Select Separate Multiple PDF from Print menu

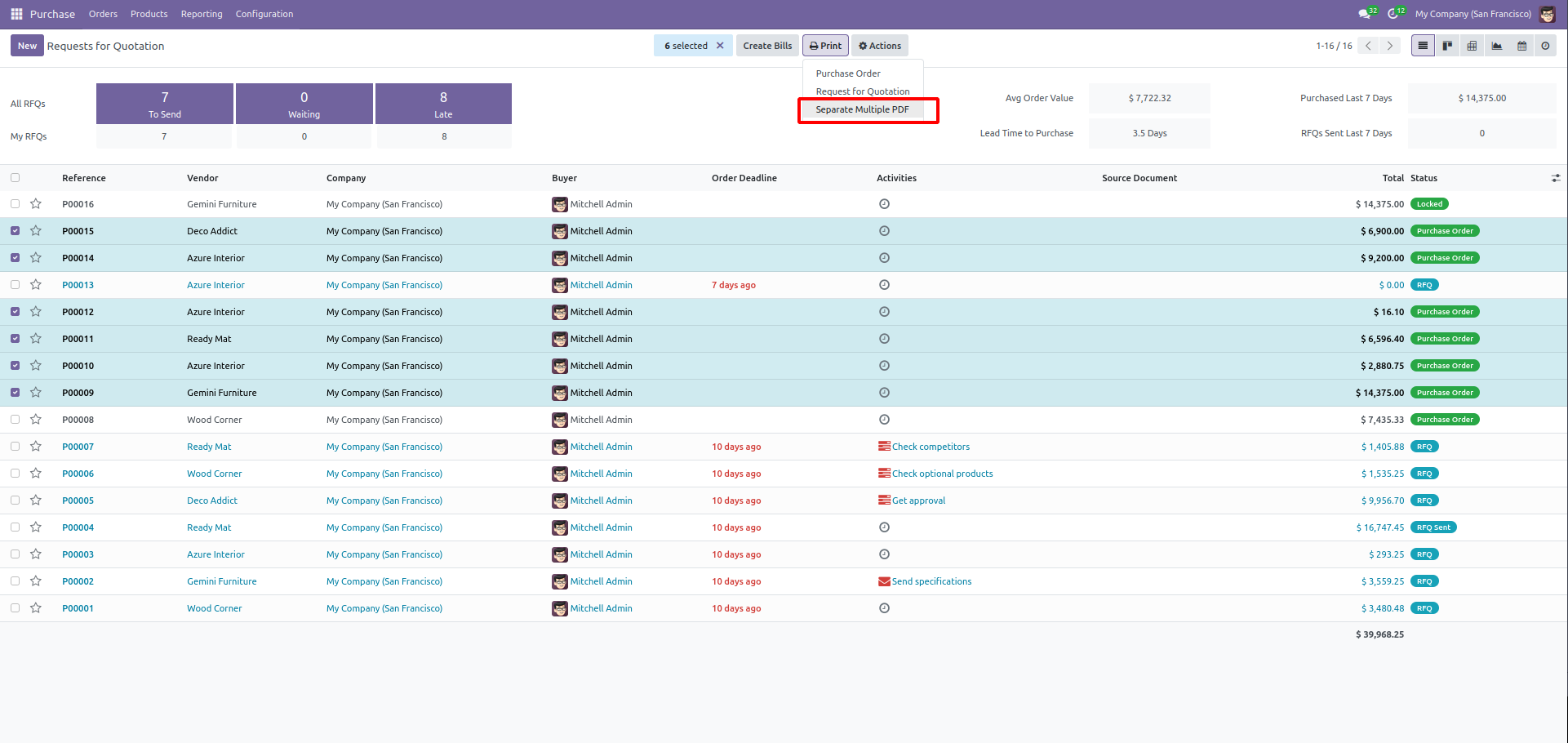click(863, 109)
